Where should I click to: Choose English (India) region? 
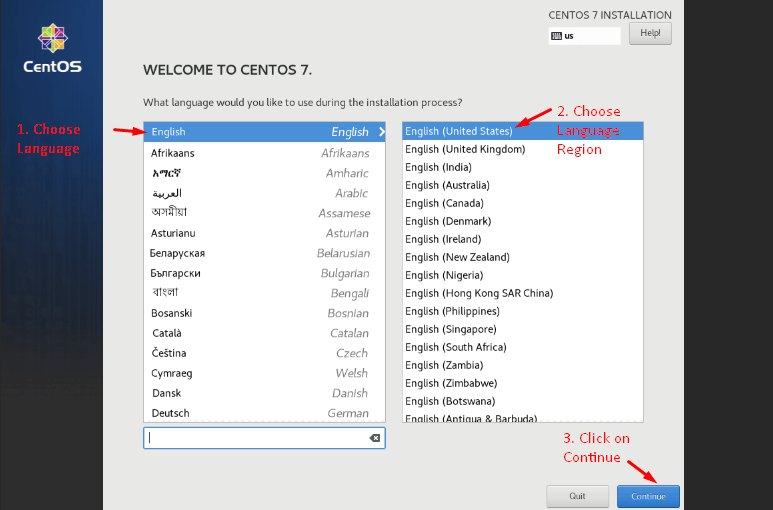523,167
